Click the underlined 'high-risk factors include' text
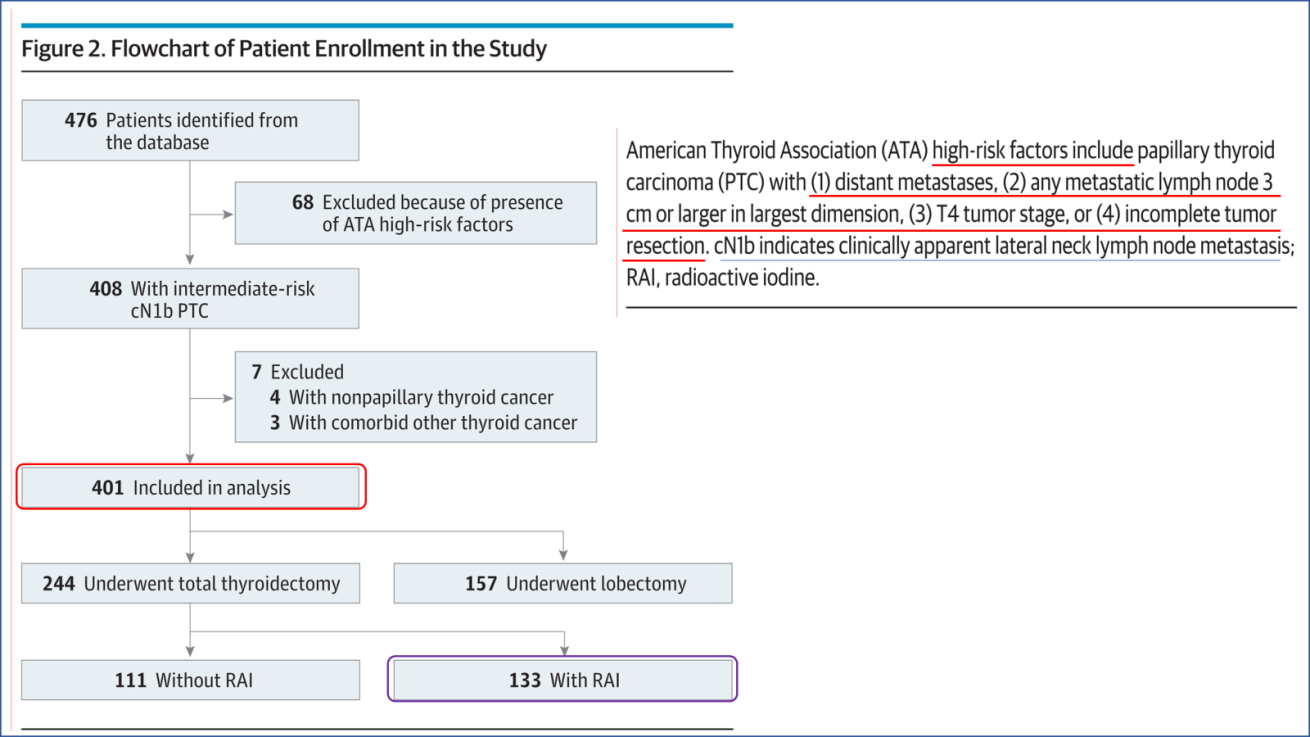Viewport: 1310px width, 737px height. (x=1032, y=151)
